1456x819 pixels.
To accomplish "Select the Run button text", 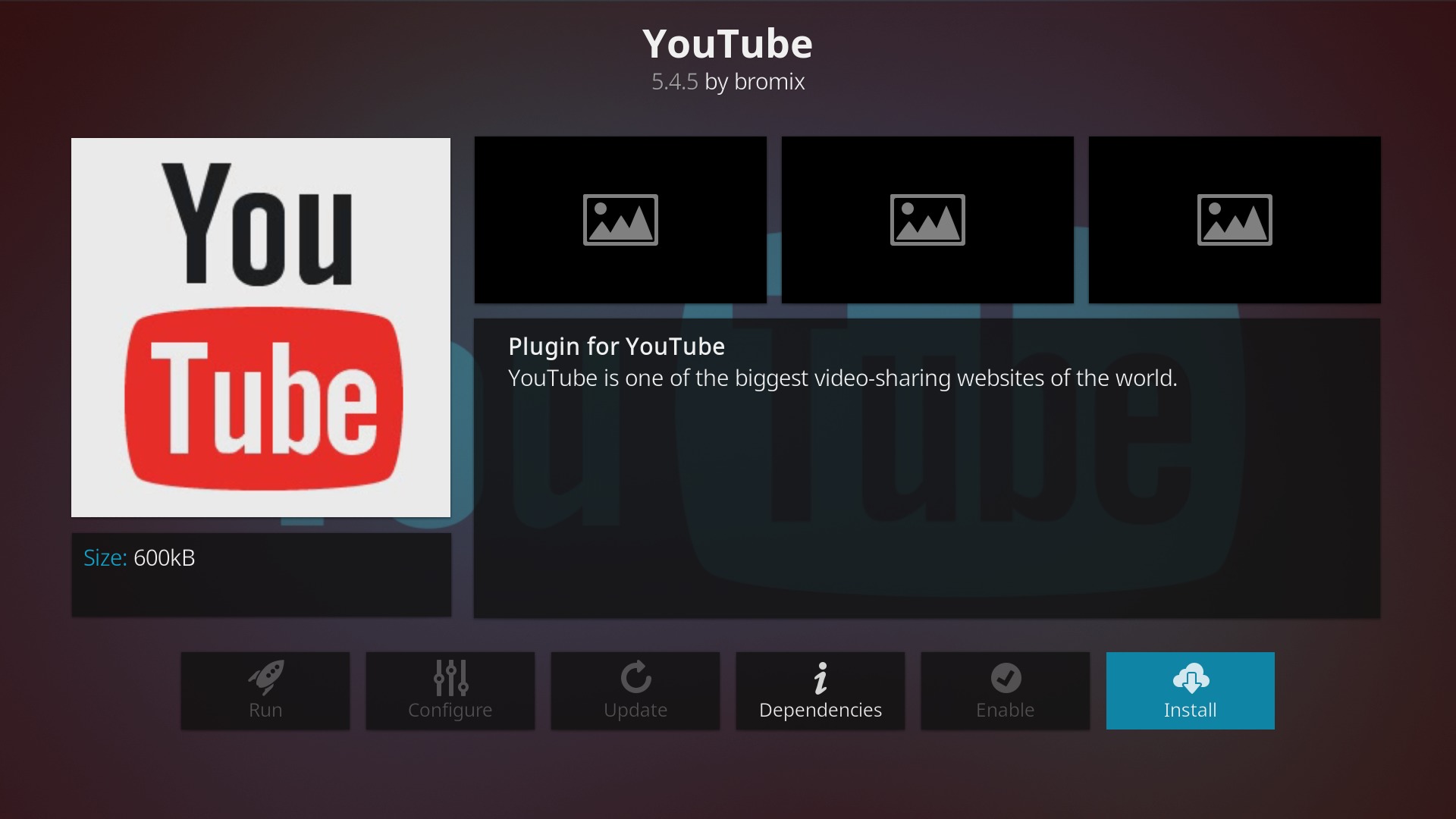I will coord(265,711).
